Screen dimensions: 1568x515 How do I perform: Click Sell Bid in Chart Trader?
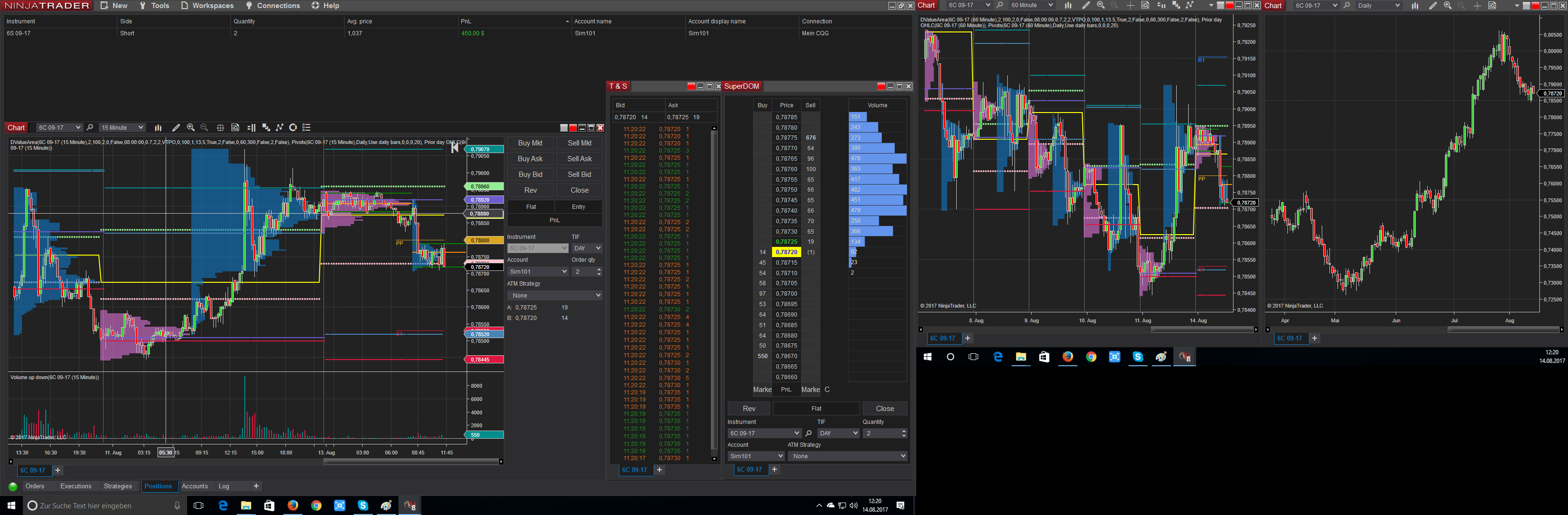579,175
